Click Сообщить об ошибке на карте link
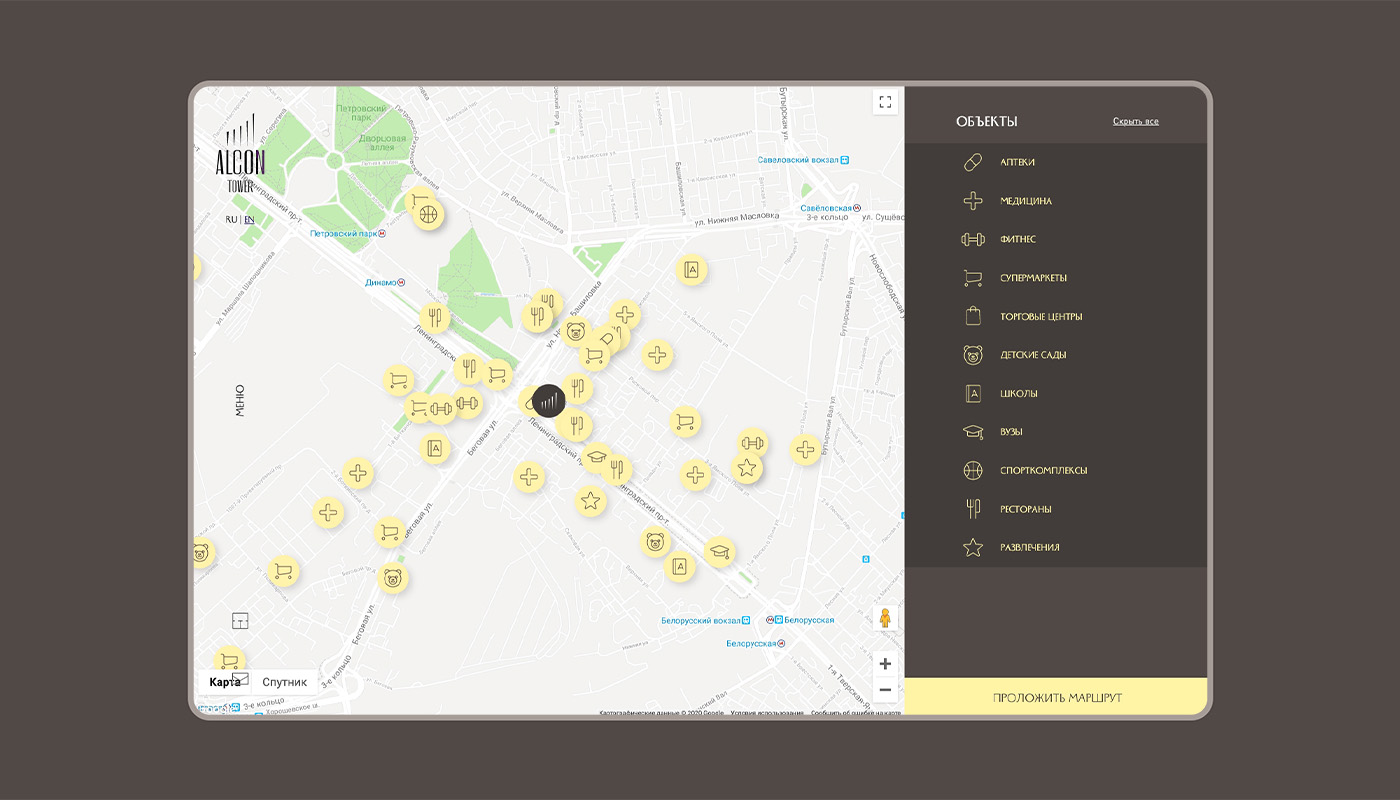 tap(856, 713)
